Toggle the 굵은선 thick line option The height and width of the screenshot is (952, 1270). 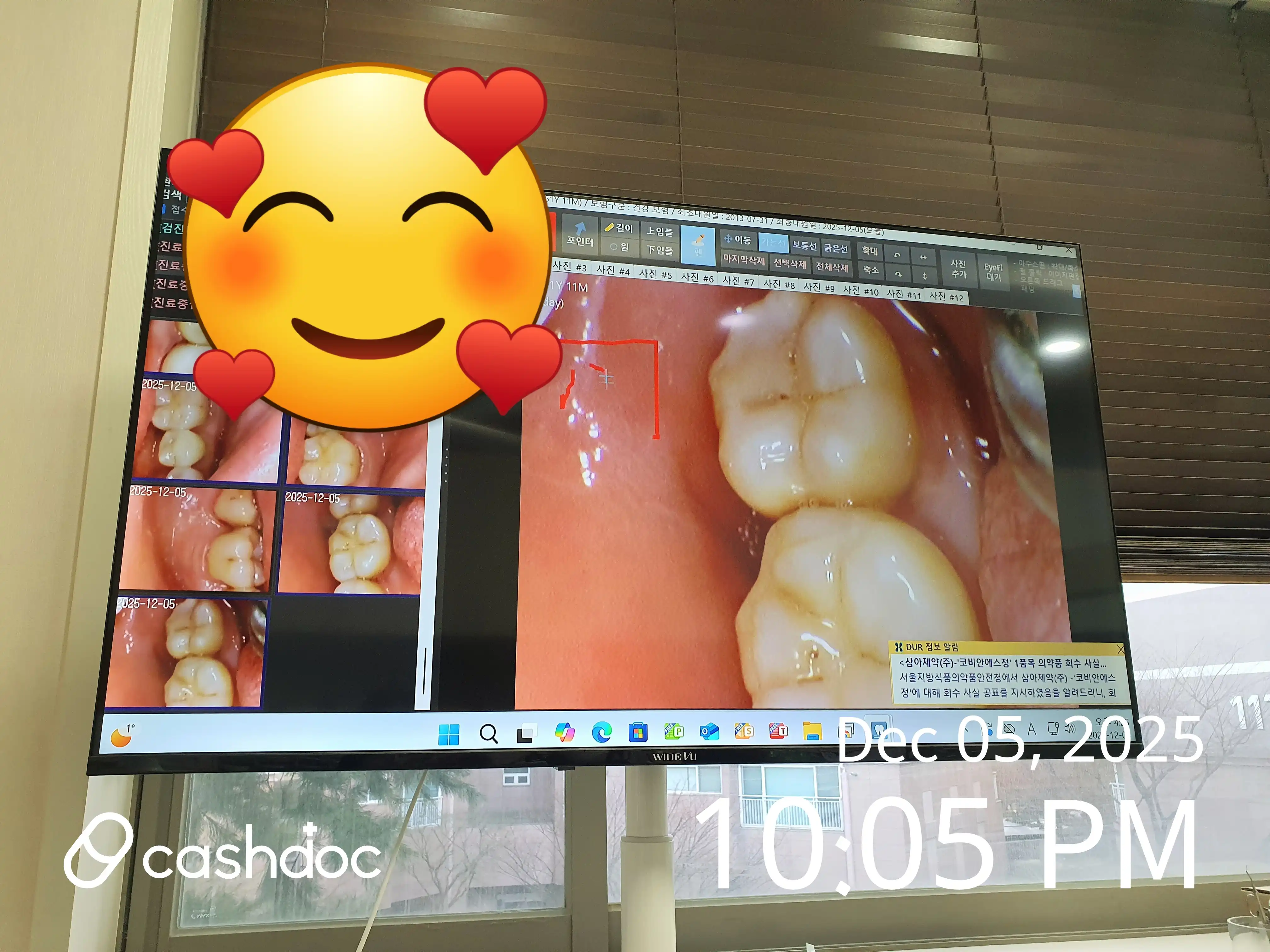835,248
